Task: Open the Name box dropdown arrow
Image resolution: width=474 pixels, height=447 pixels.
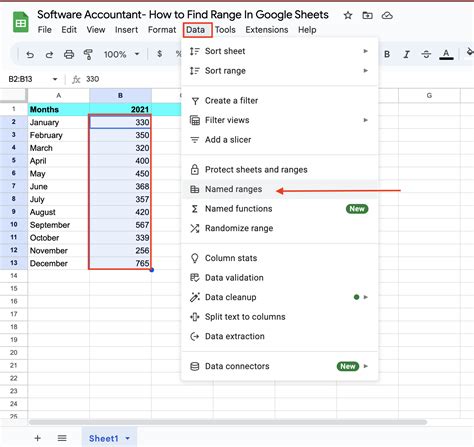Action: (x=55, y=79)
